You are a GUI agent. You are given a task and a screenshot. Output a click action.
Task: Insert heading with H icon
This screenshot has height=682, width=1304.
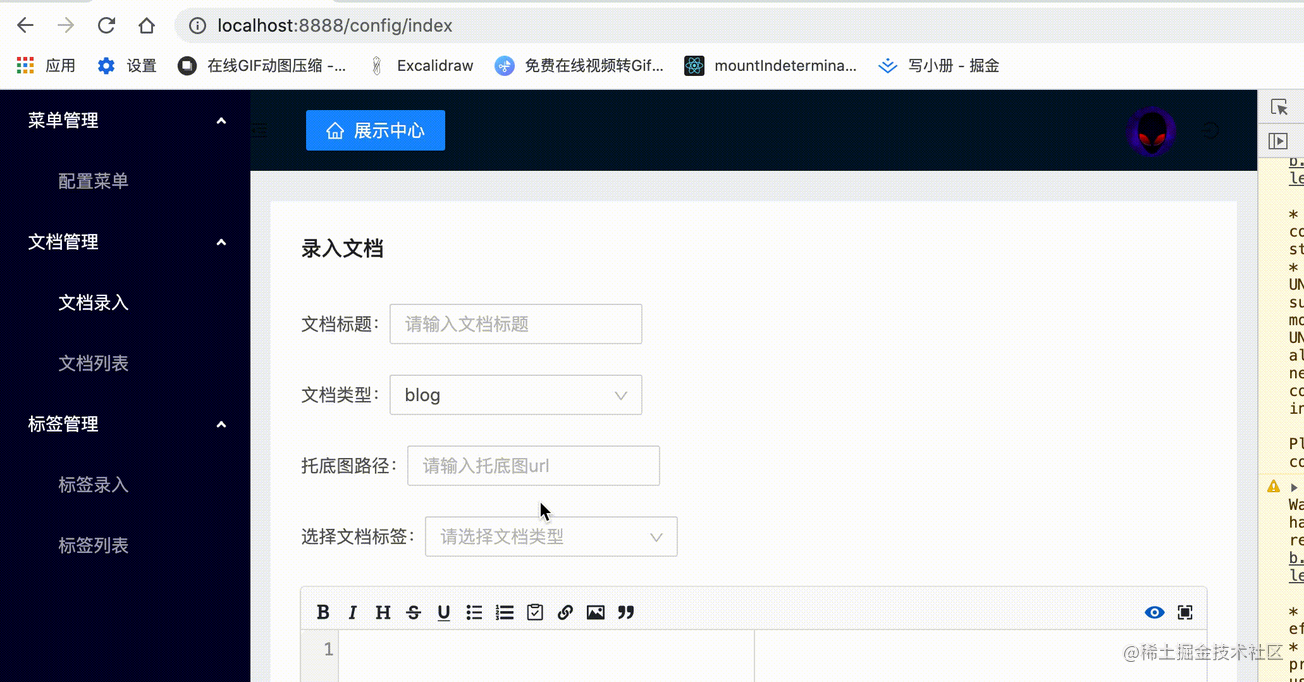(383, 612)
